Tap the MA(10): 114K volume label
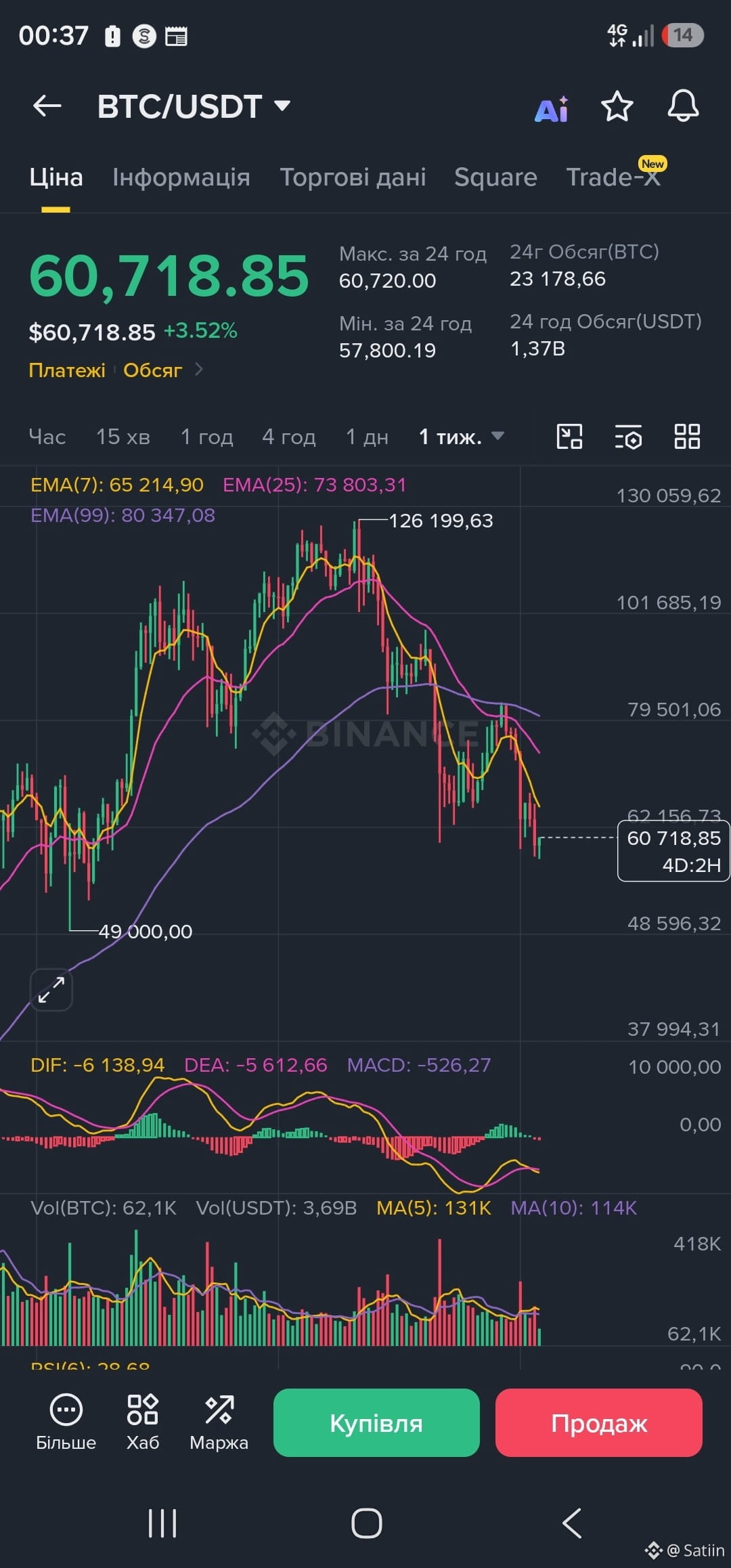This screenshot has height=1568, width=731. [x=574, y=1208]
